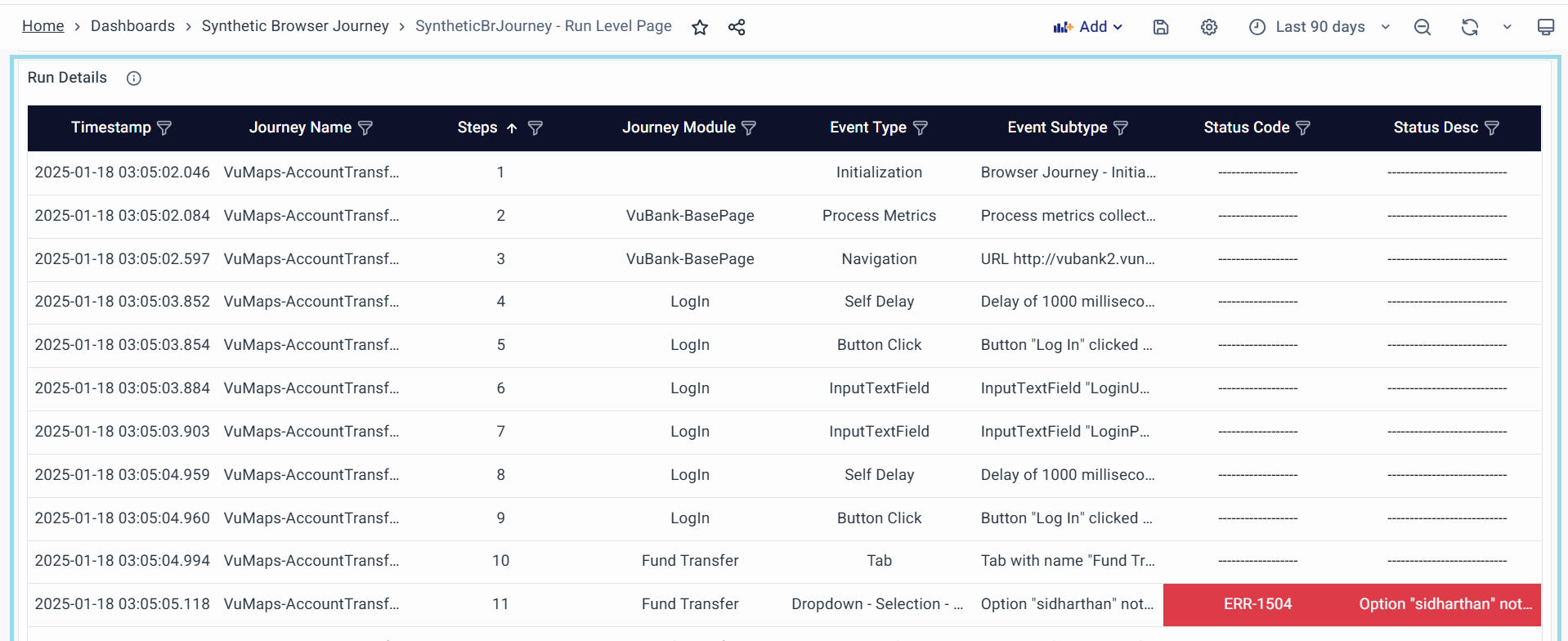Refresh the dashboard
1568x641 pixels.
tap(1469, 27)
